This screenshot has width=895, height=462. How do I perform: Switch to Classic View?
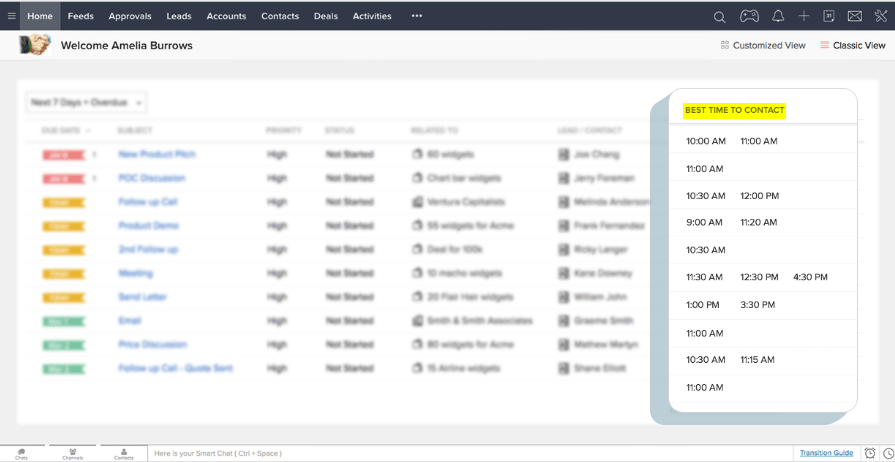tap(853, 45)
